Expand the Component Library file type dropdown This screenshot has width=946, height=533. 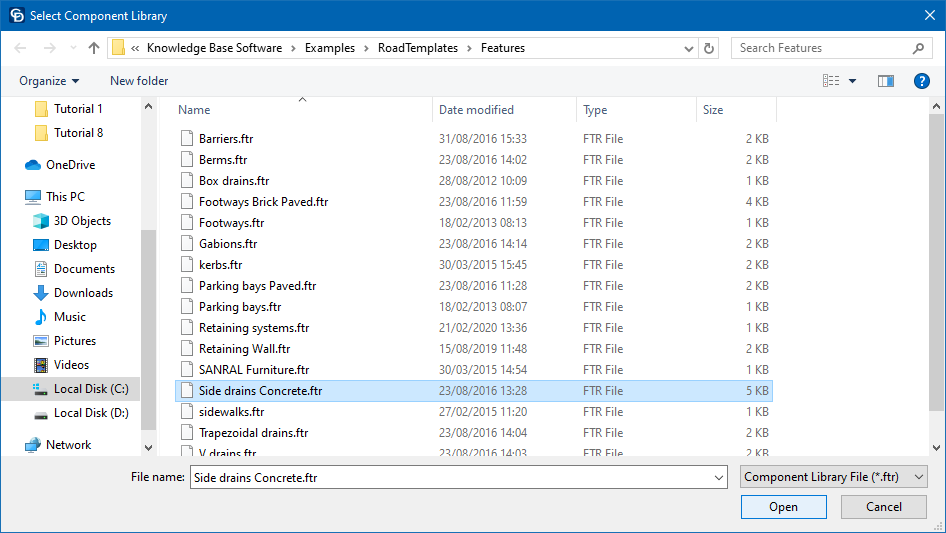[x=834, y=478]
